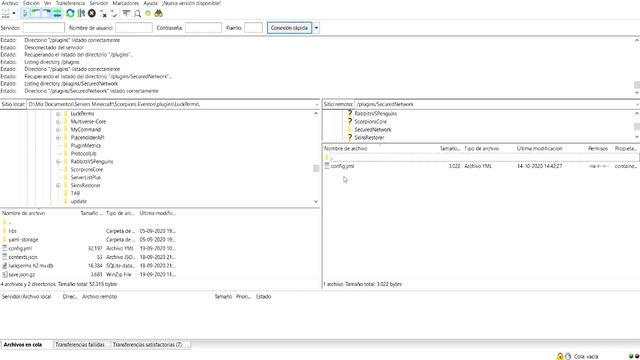Screen dimensions: 640x360
Task: Search remote files with the binoculars icon
Action: pyautogui.click(x=159, y=13)
